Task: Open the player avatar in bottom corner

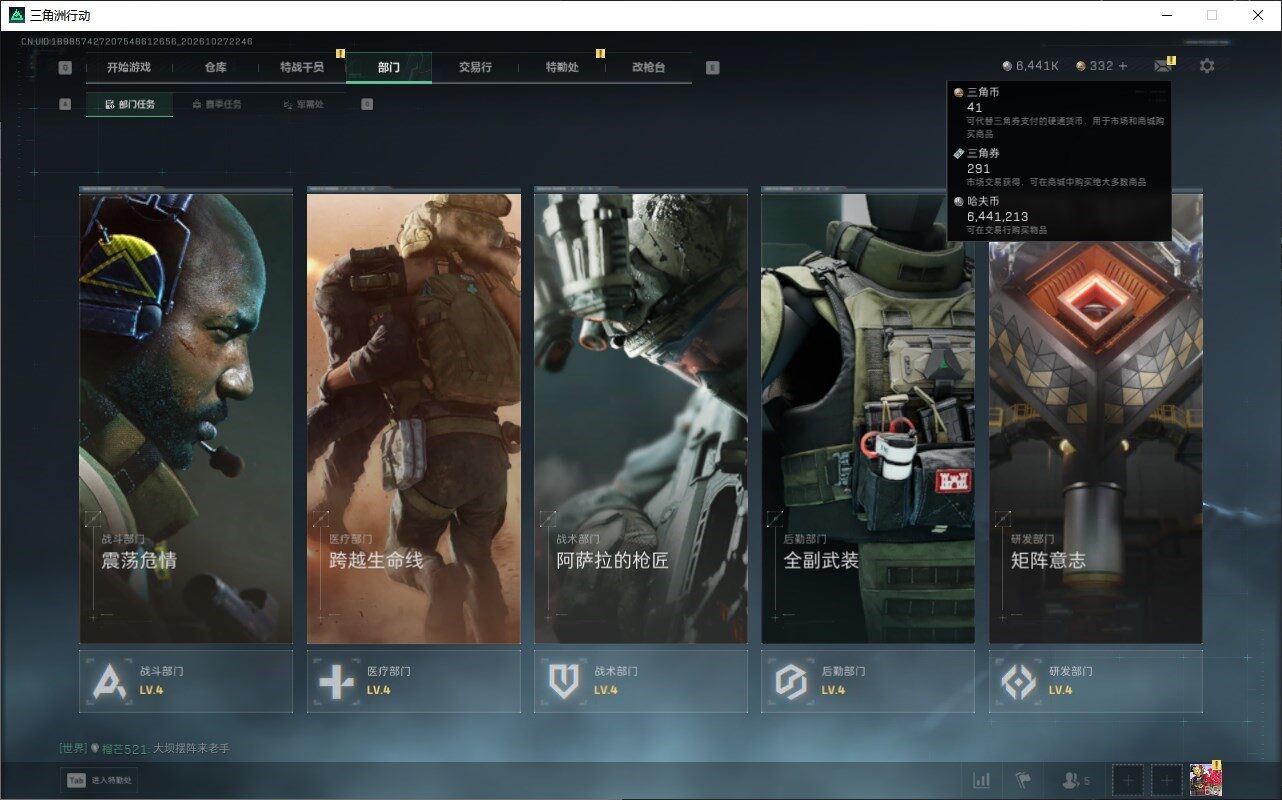Action: point(1205,780)
